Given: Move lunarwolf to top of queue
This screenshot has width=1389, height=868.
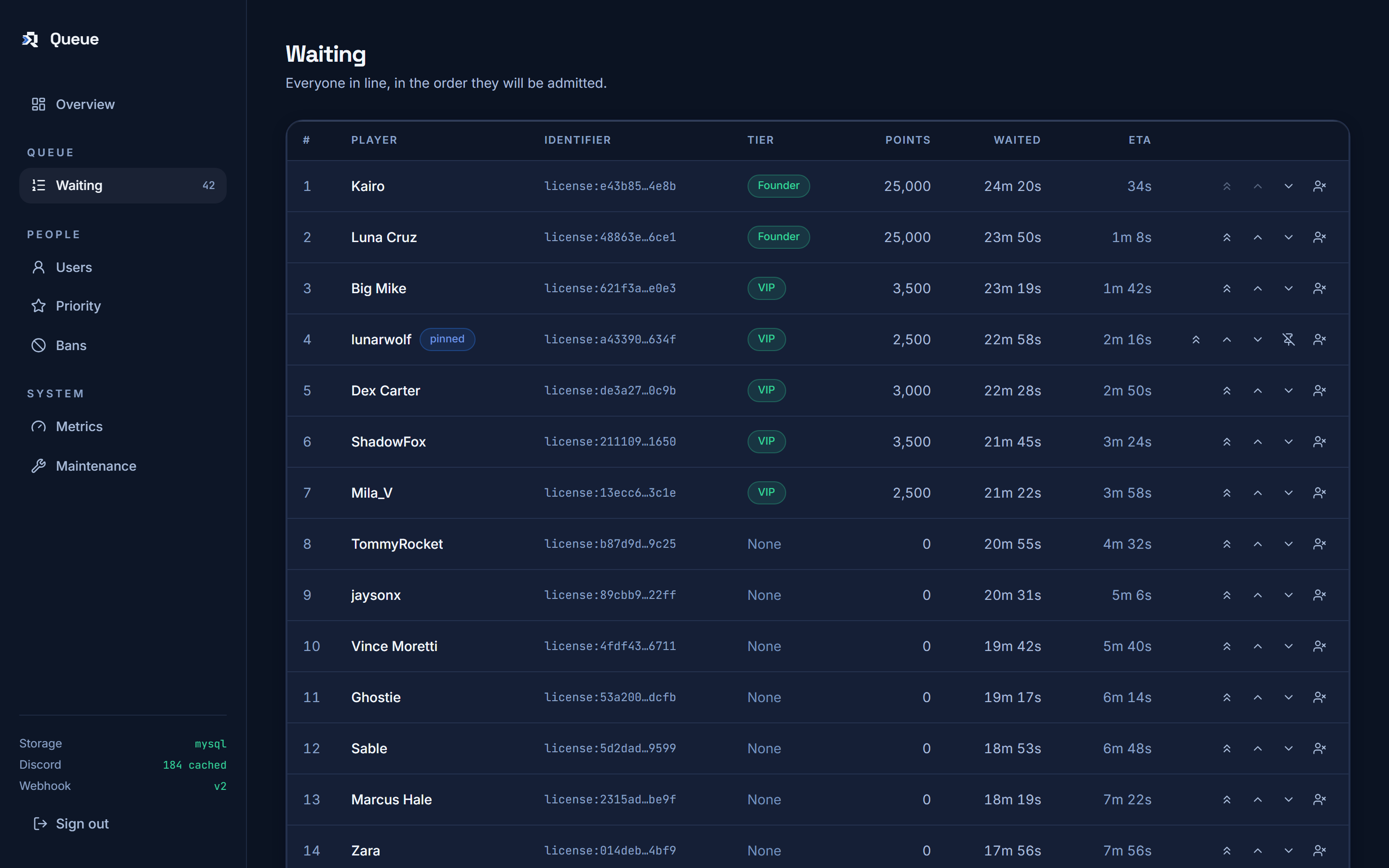Looking at the screenshot, I should click(1196, 339).
